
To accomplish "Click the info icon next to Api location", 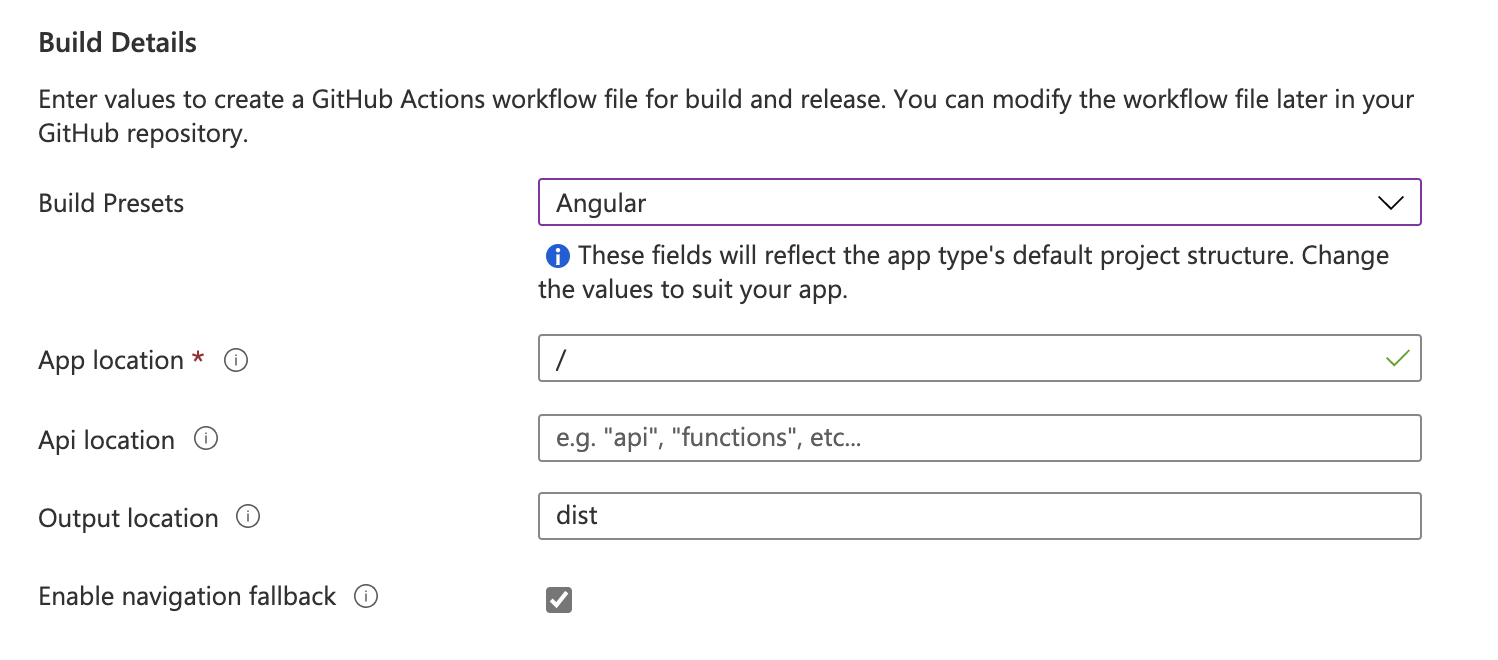I will pyautogui.click(x=204, y=438).
